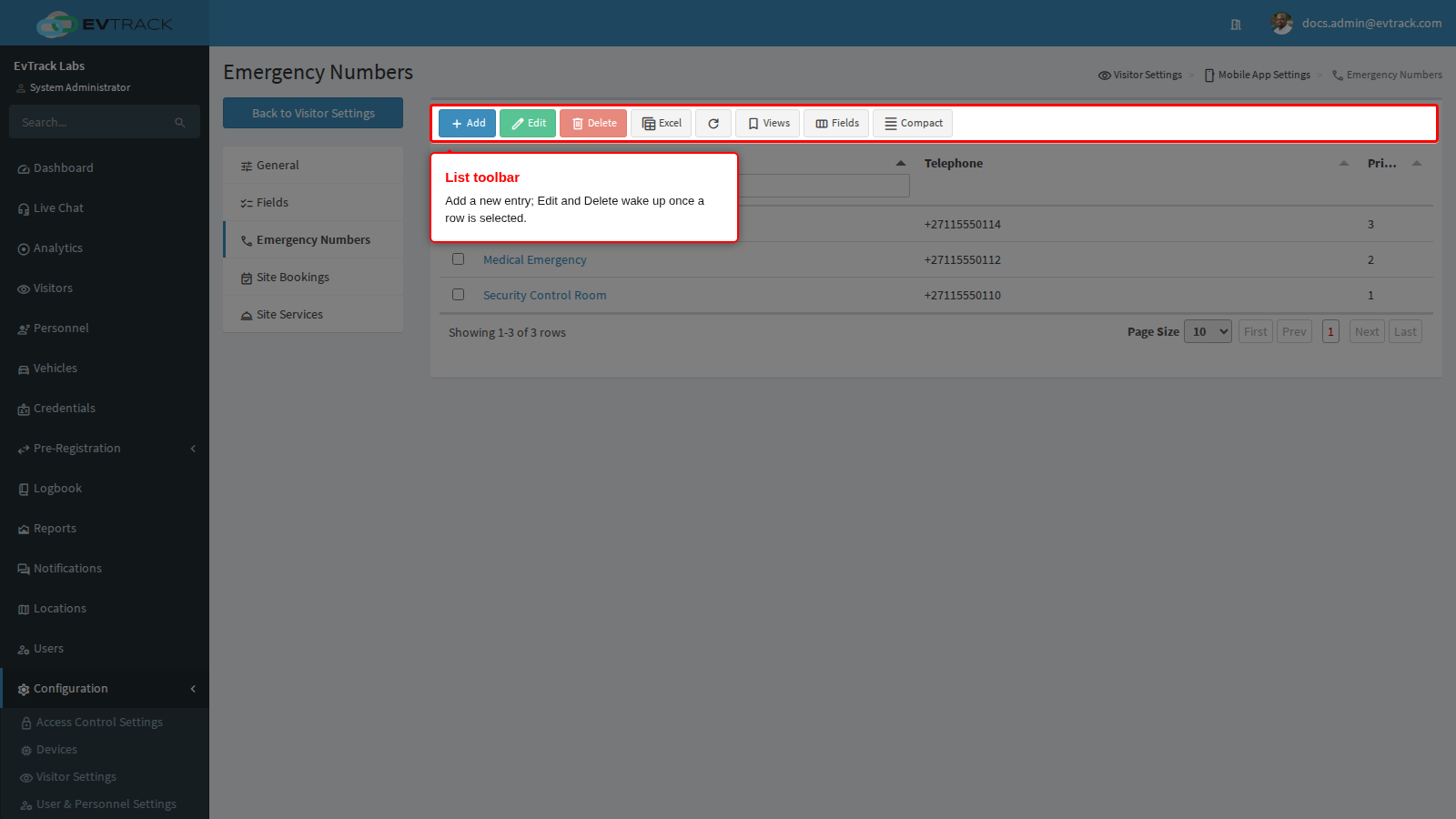Viewport: 1456px width, 819px height.
Task: Switch to Compact list view
Action: [x=913, y=124]
